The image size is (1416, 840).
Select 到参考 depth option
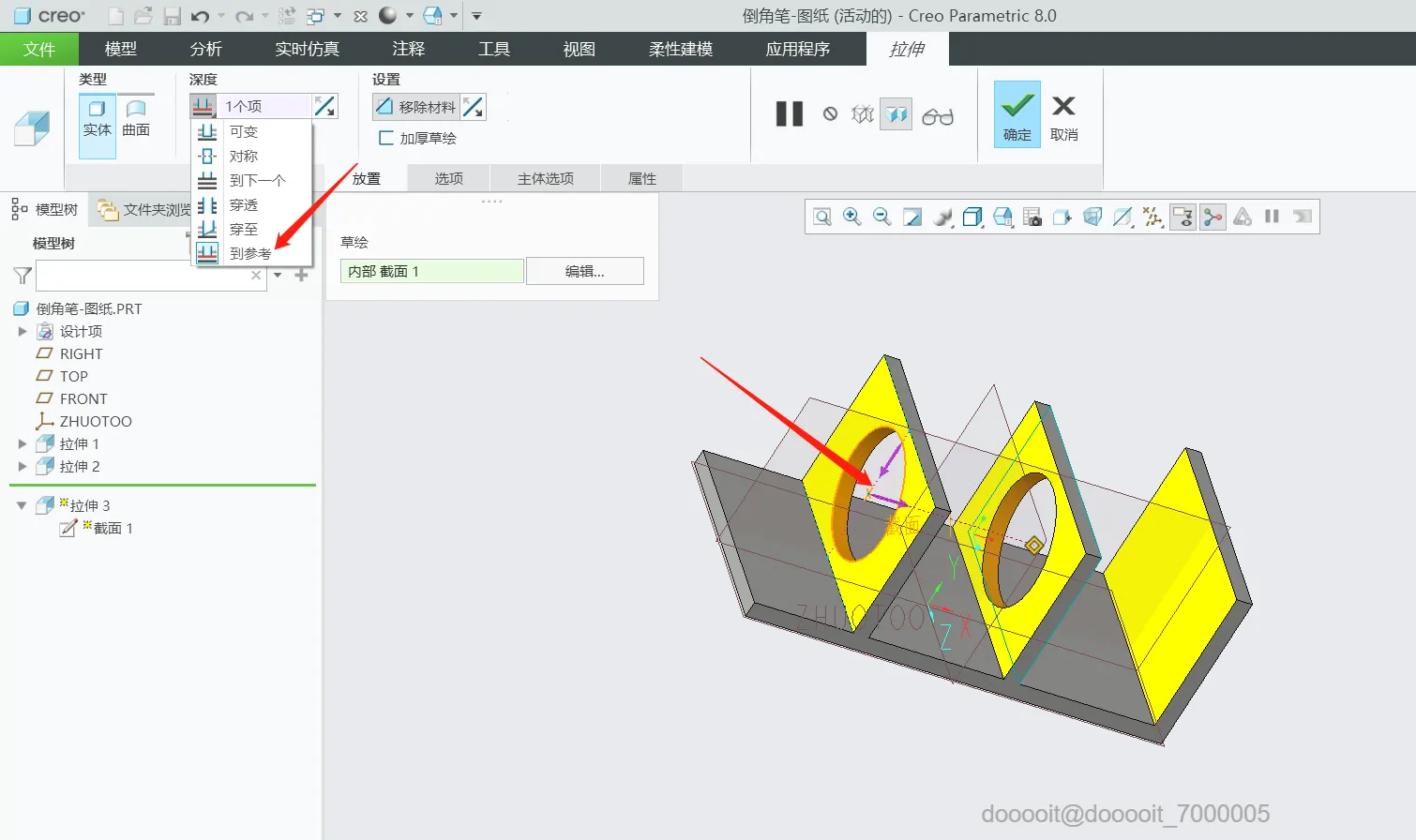coord(251,253)
